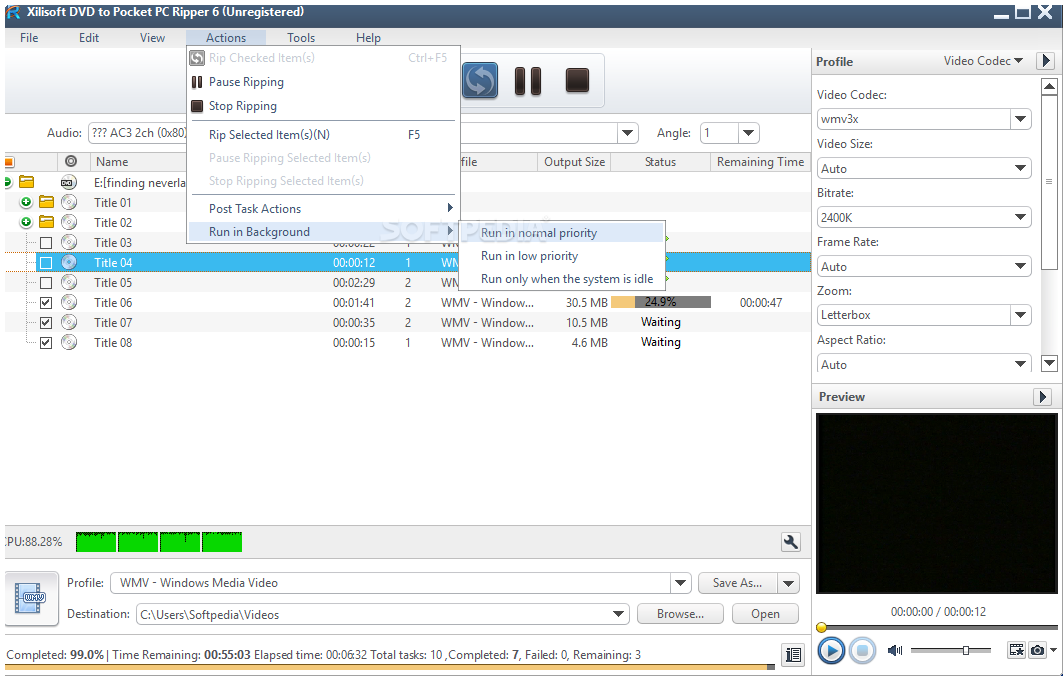The height and width of the screenshot is (676, 1063).
Task: Click the Save As... button
Action: point(738,583)
